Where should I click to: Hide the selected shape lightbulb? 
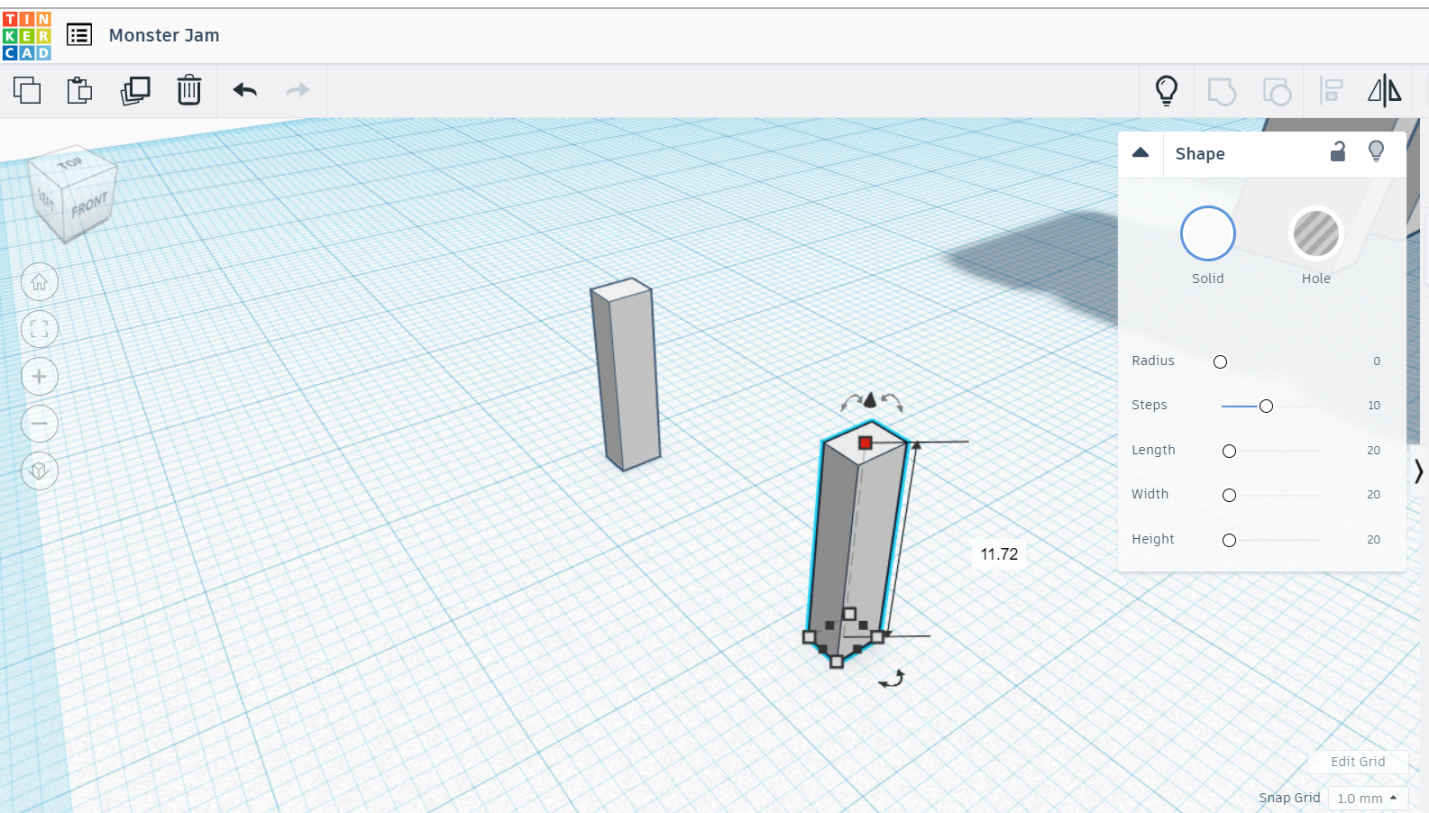pyautogui.click(x=1377, y=152)
